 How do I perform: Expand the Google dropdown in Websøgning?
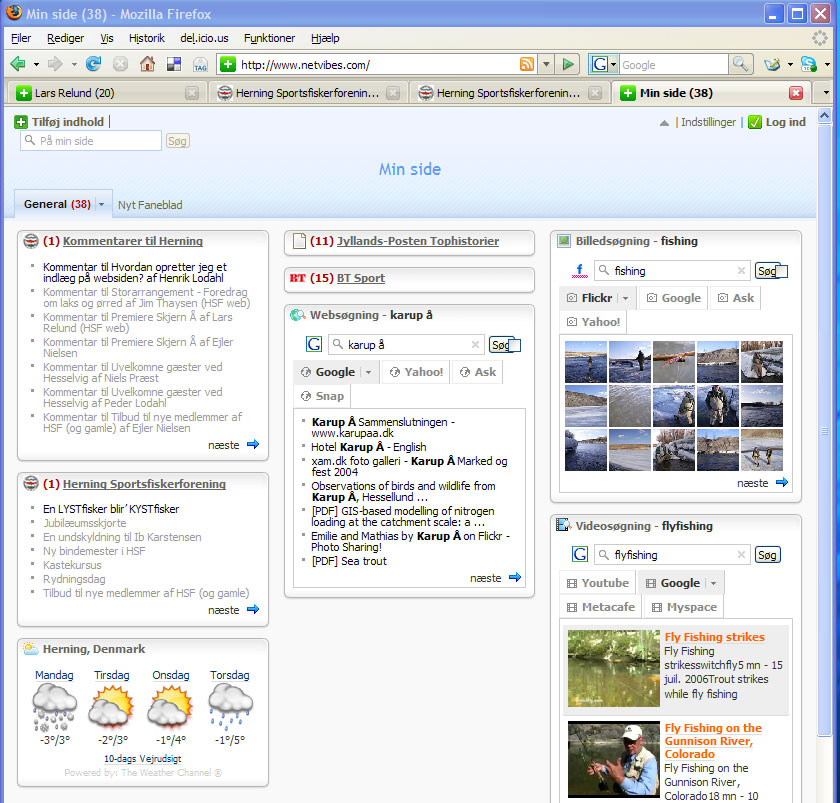click(x=368, y=372)
